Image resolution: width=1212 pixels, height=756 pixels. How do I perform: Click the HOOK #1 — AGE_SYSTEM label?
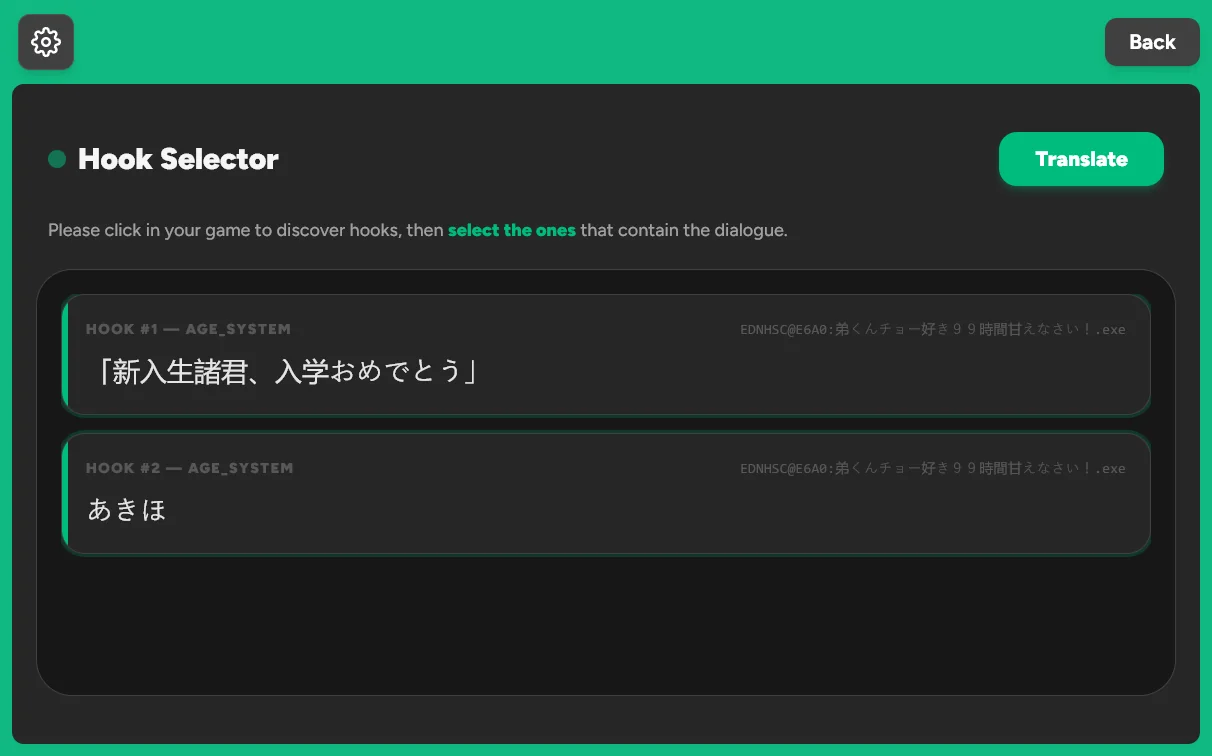click(x=188, y=329)
